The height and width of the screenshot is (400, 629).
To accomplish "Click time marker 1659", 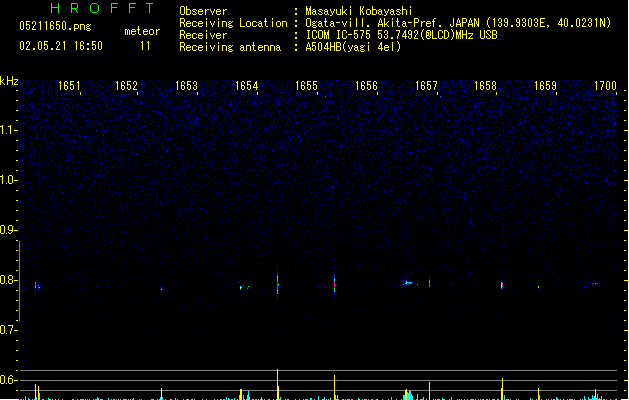I will (546, 86).
